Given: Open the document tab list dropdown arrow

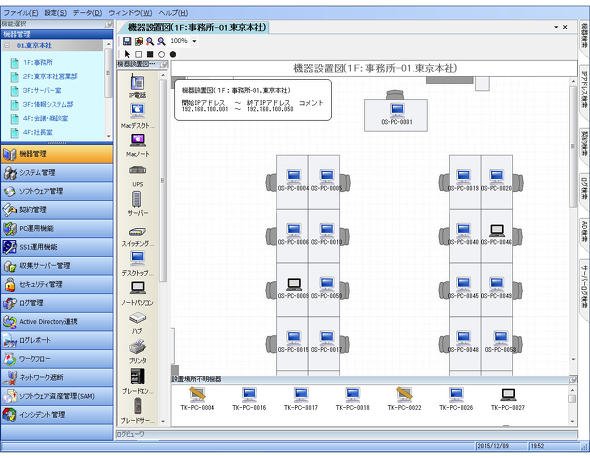Looking at the screenshot, I should (x=556, y=27).
